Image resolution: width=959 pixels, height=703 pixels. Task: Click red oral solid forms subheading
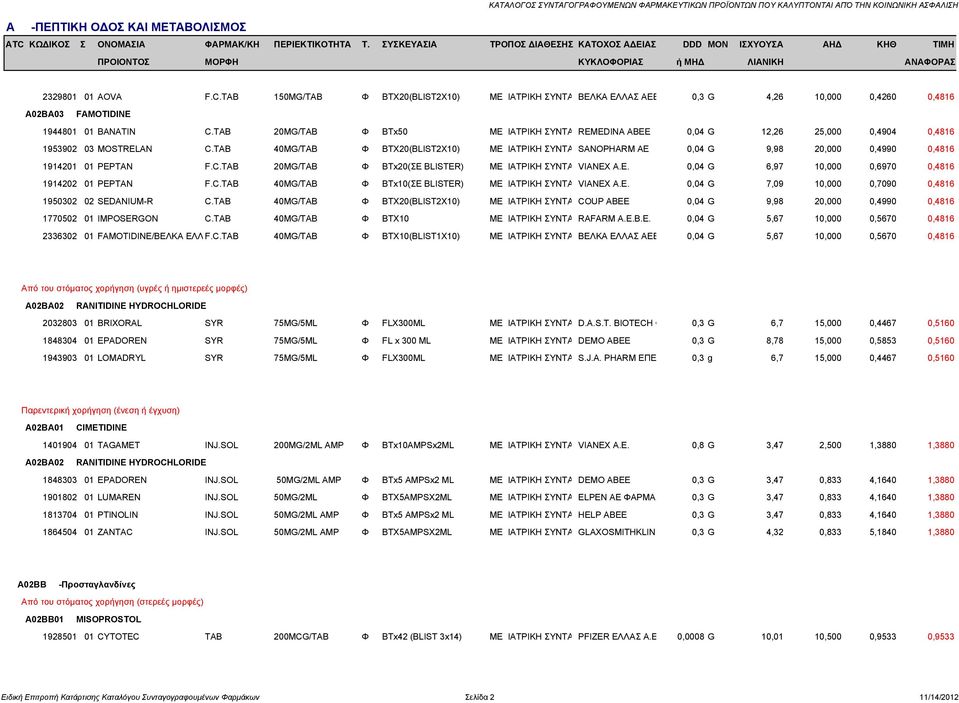click(x=112, y=602)
